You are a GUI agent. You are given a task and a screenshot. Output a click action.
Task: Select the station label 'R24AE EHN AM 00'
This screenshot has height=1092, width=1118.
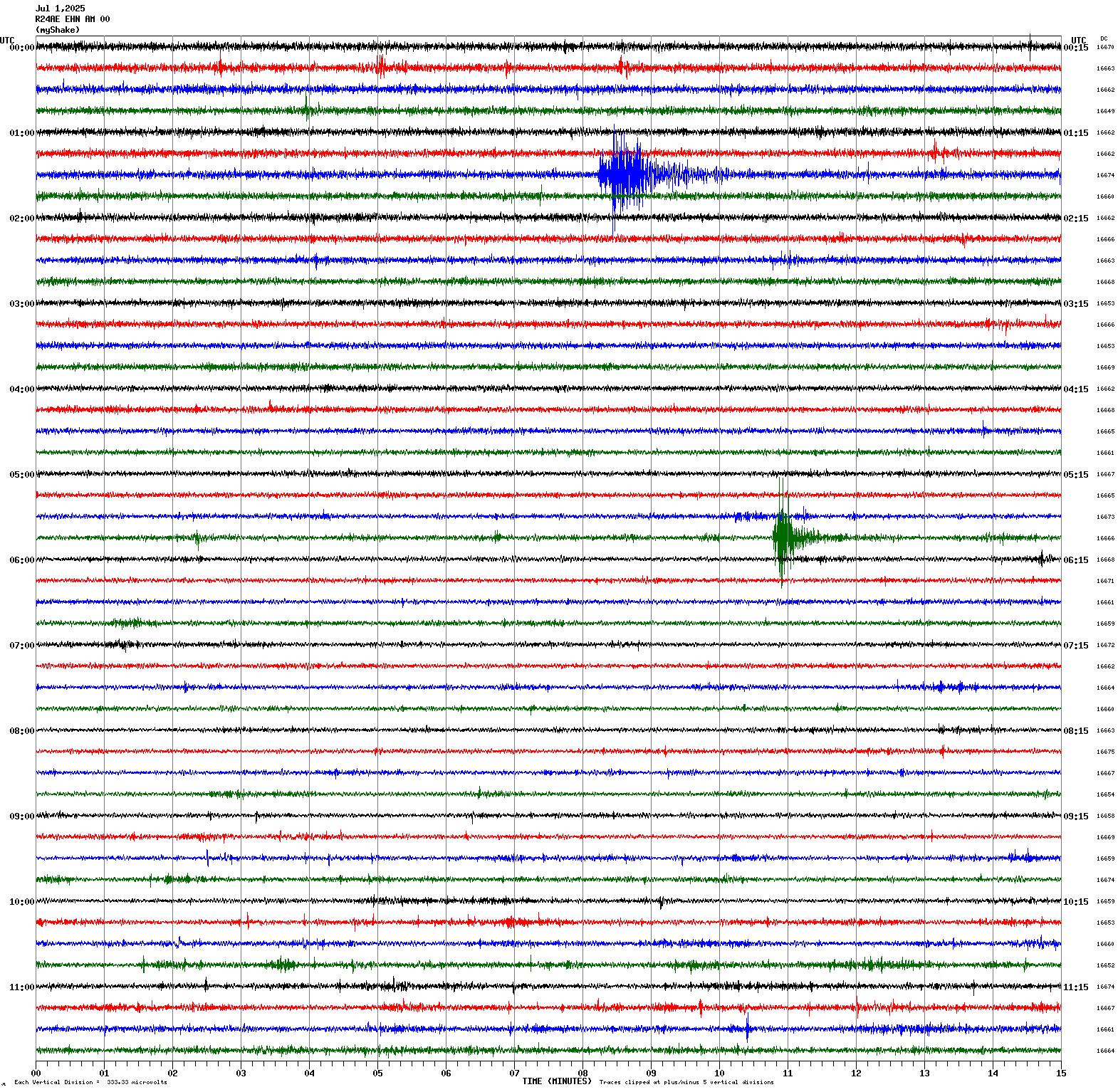click(x=73, y=19)
